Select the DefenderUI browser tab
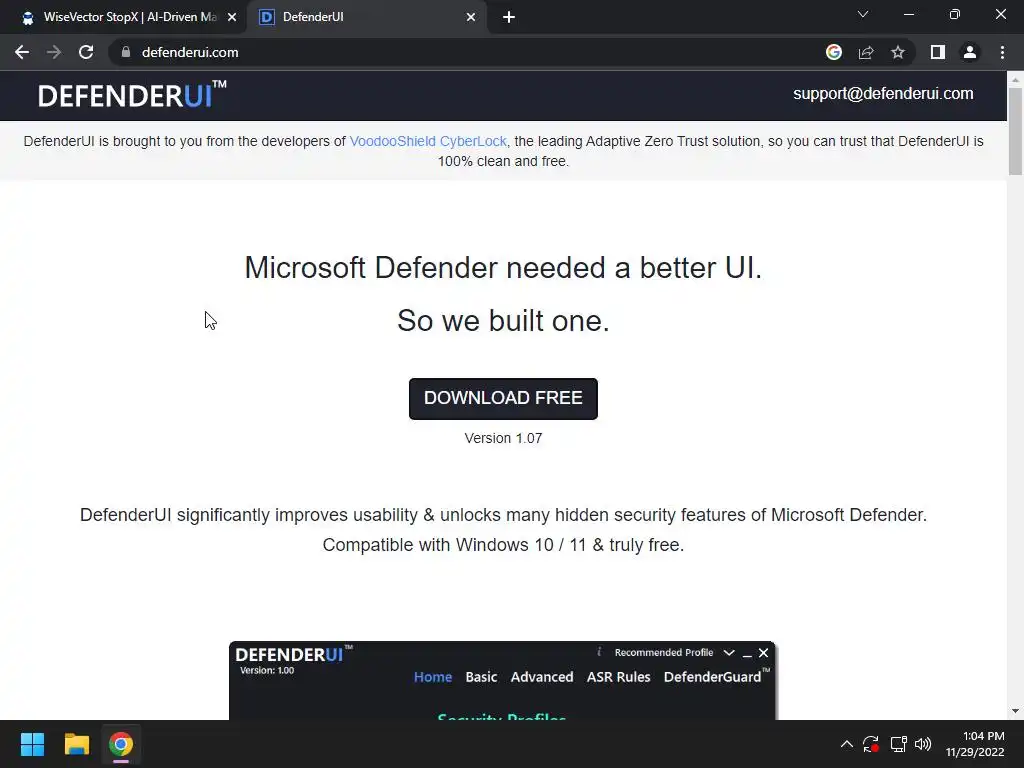The height and width of the screenshot is (768, 1024). (x=366, y=18)
